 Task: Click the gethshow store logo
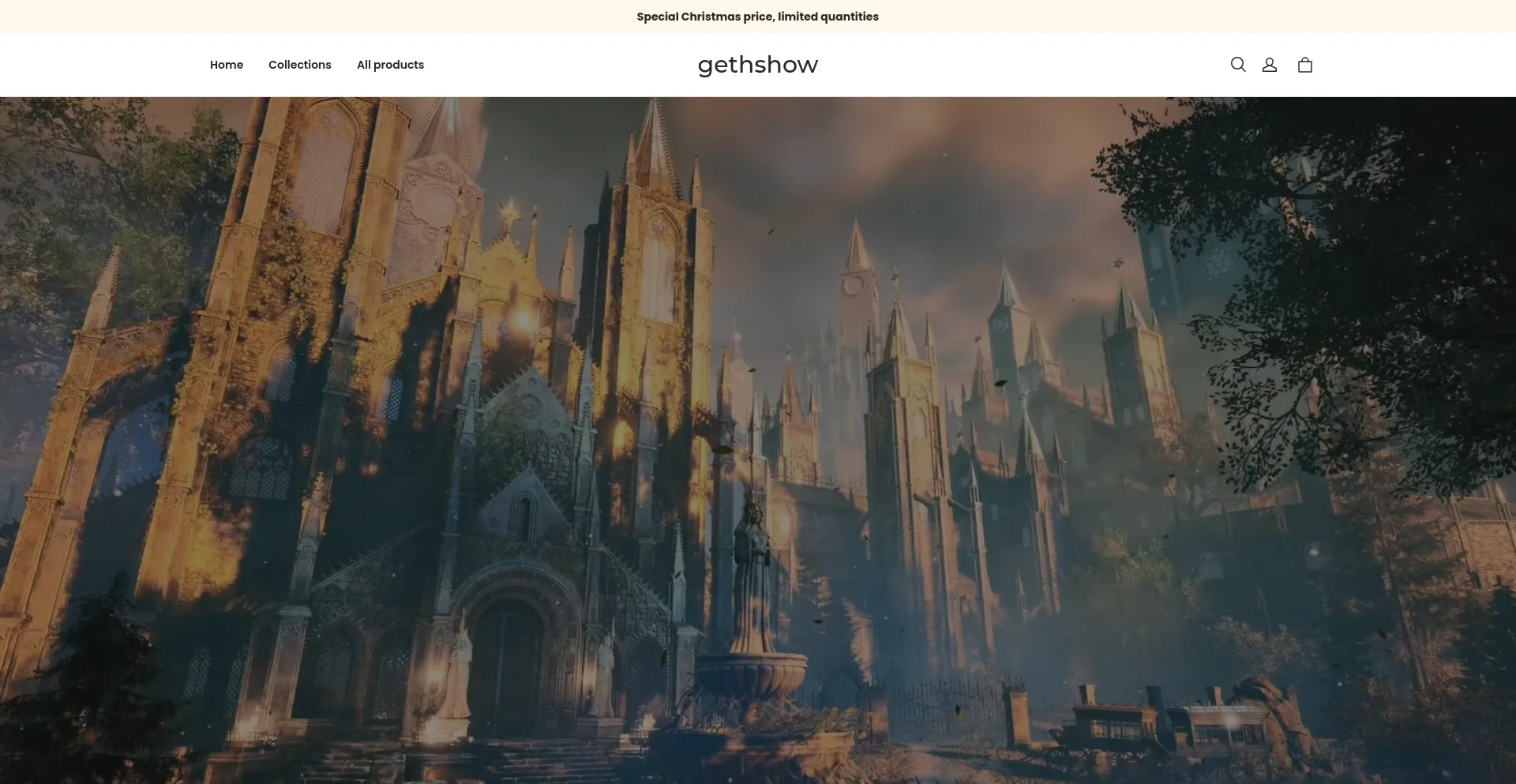coord(757,65)
